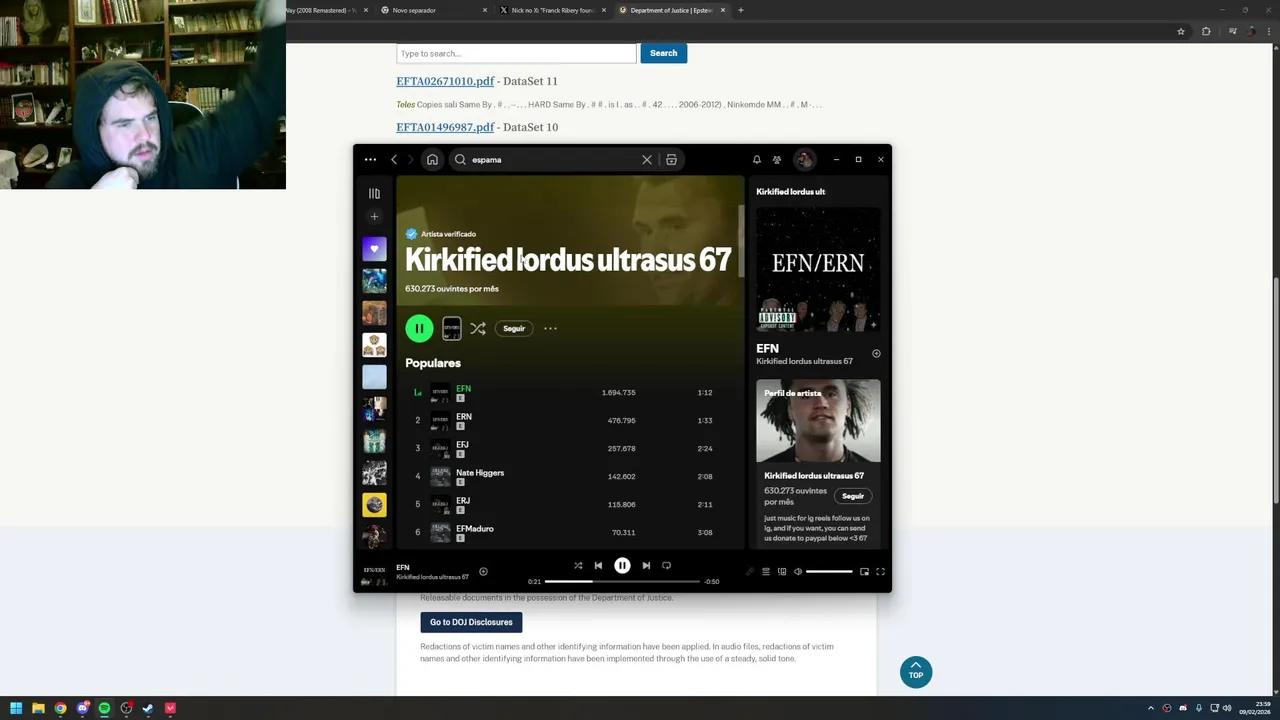
Task: Seek on the song progress bar
Action: 622,581
